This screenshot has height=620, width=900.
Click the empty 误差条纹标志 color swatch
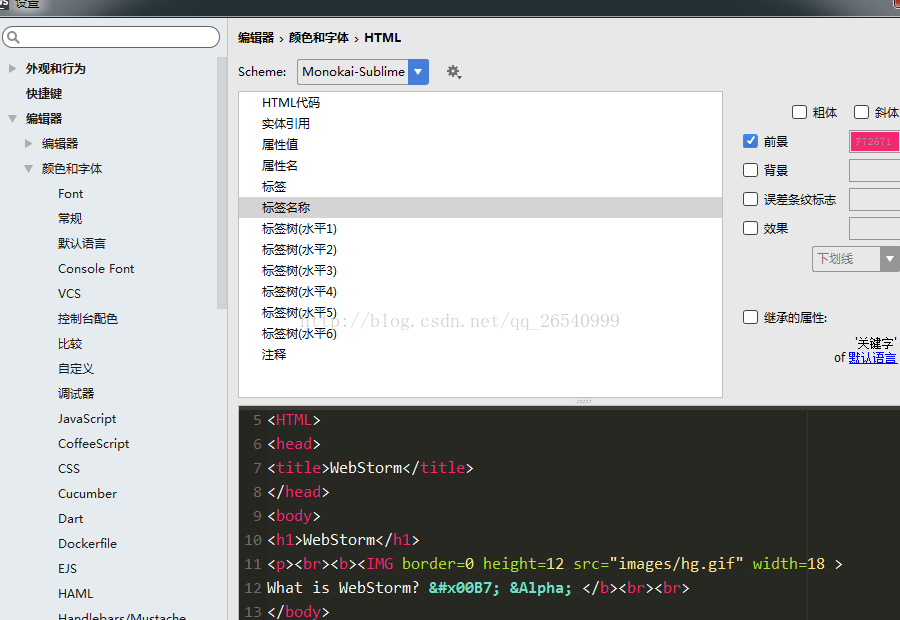[x=874, y=199]
